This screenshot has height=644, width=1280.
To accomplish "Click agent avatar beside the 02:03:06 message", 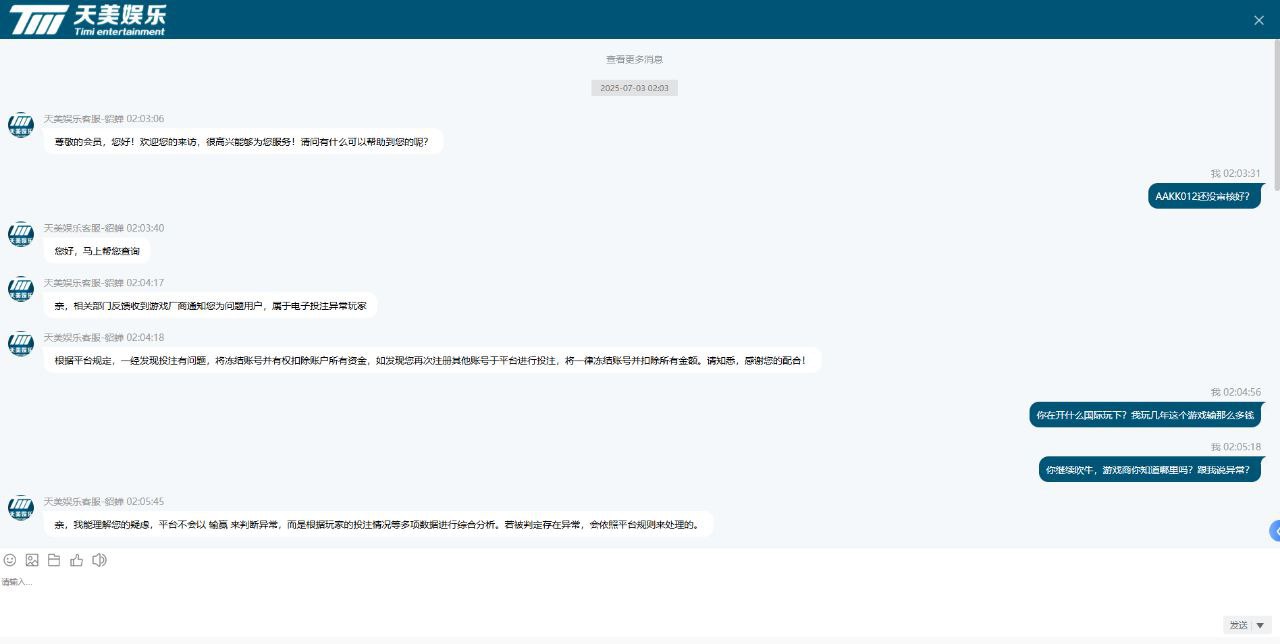I will pos(21,125).
